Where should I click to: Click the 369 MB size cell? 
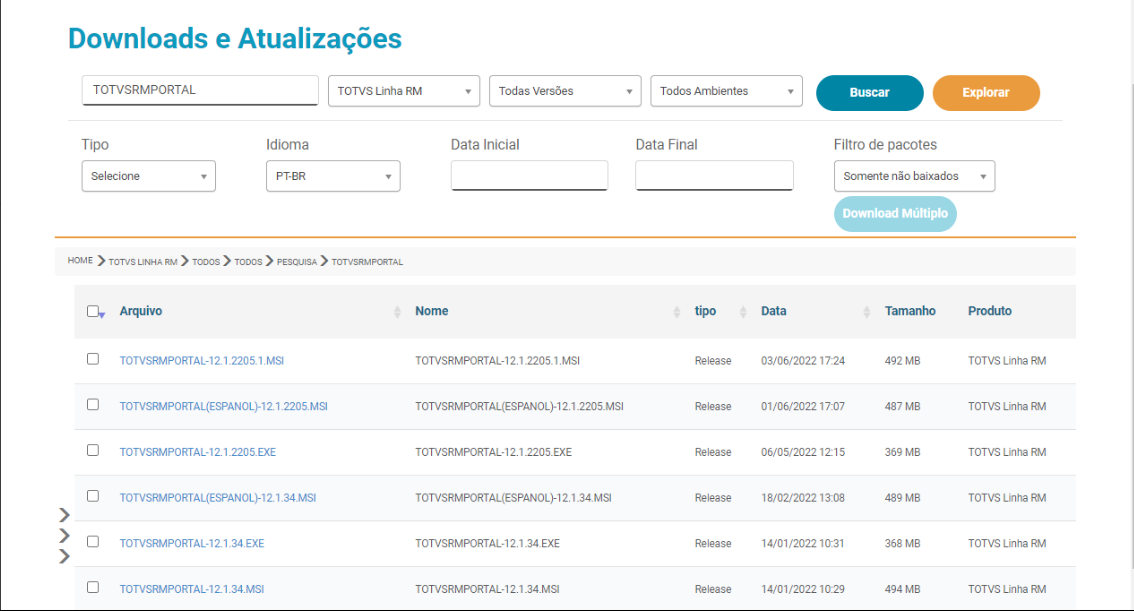coord(902,452)
